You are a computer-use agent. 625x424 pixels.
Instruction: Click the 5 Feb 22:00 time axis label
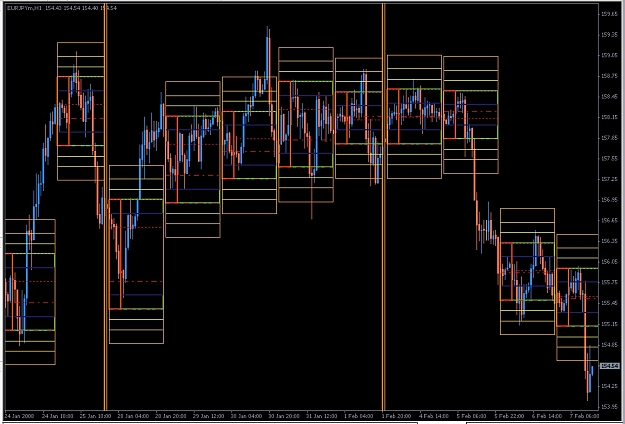click(x=511, y=416)
